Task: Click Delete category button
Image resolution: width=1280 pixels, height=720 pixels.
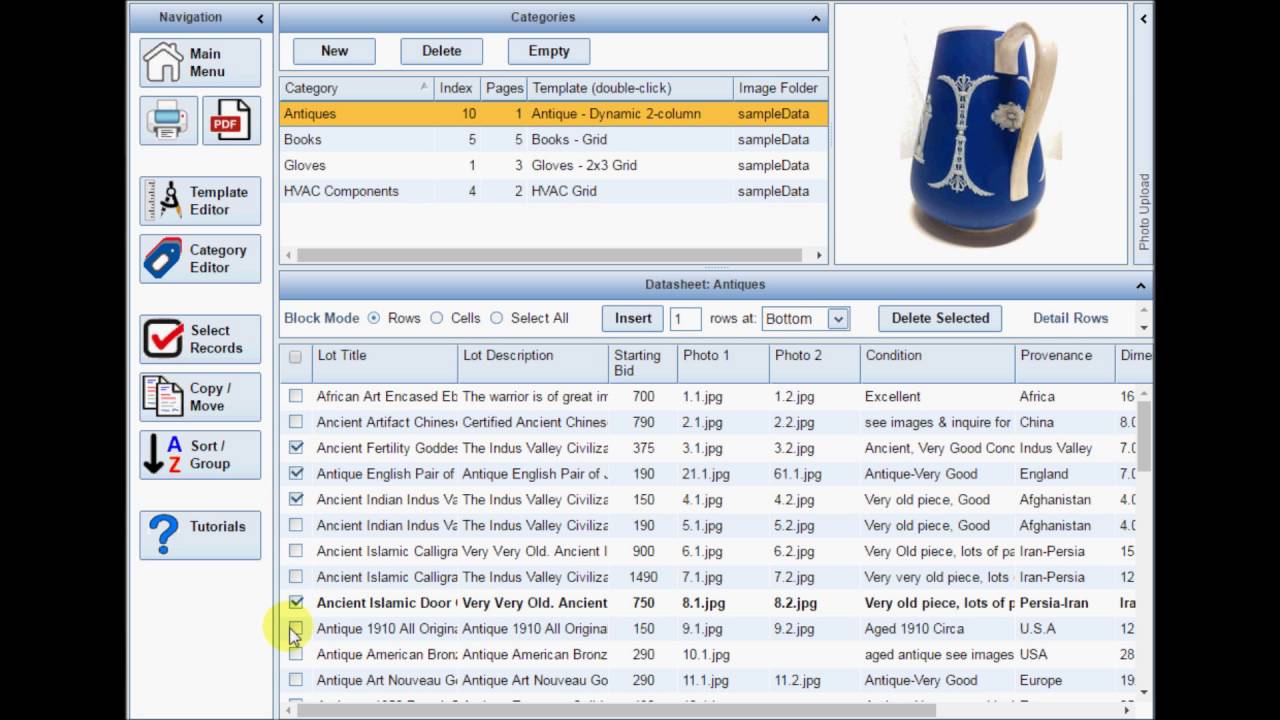Action: click(442, 51)
